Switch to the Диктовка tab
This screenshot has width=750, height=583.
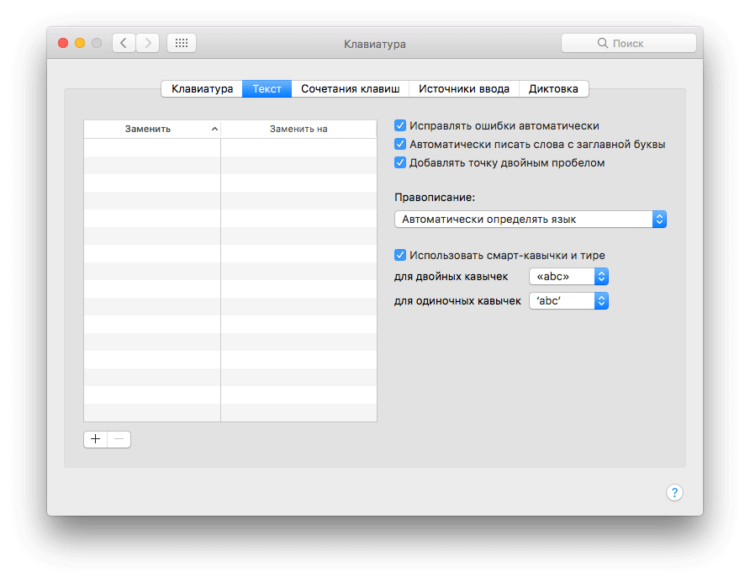click(x=553, y=88)
